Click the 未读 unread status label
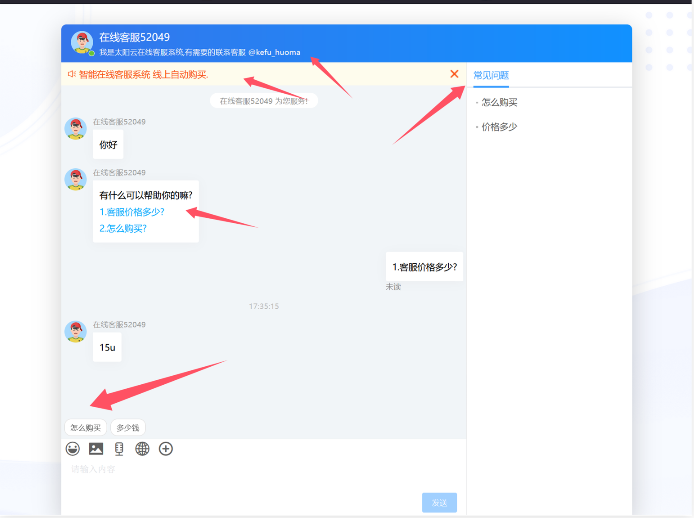The image size is (694, 518). tap(393, 287)
